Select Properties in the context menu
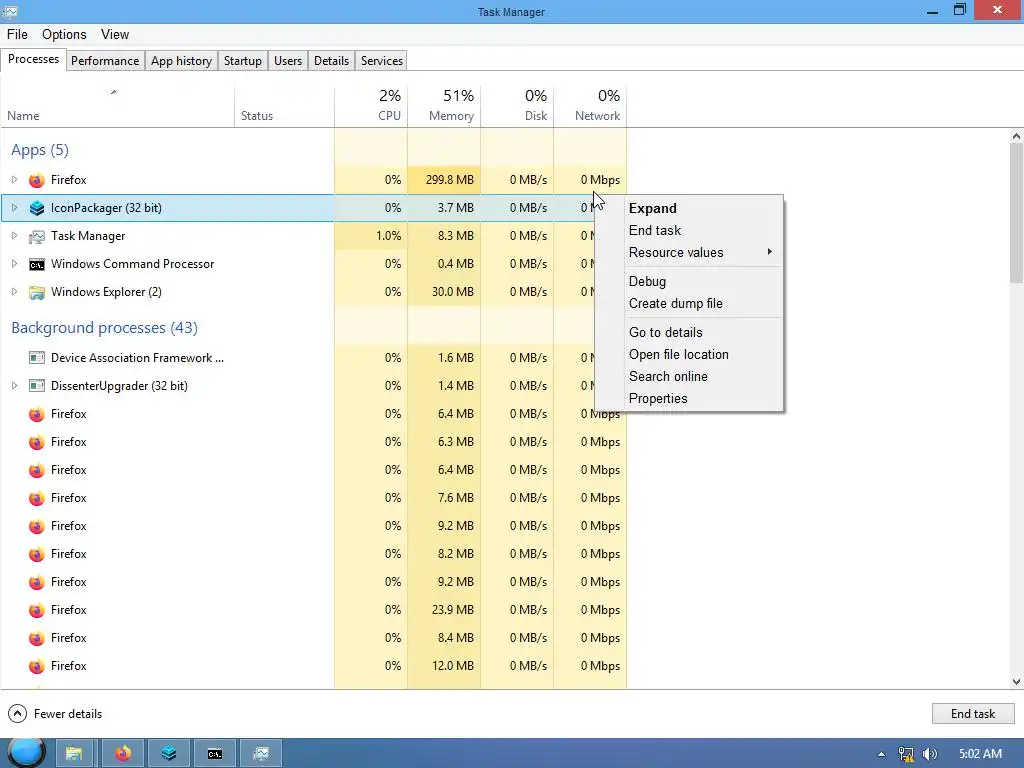Viewport: 1024px width, 768px height. pyautogui.click(x=689, y=398)
